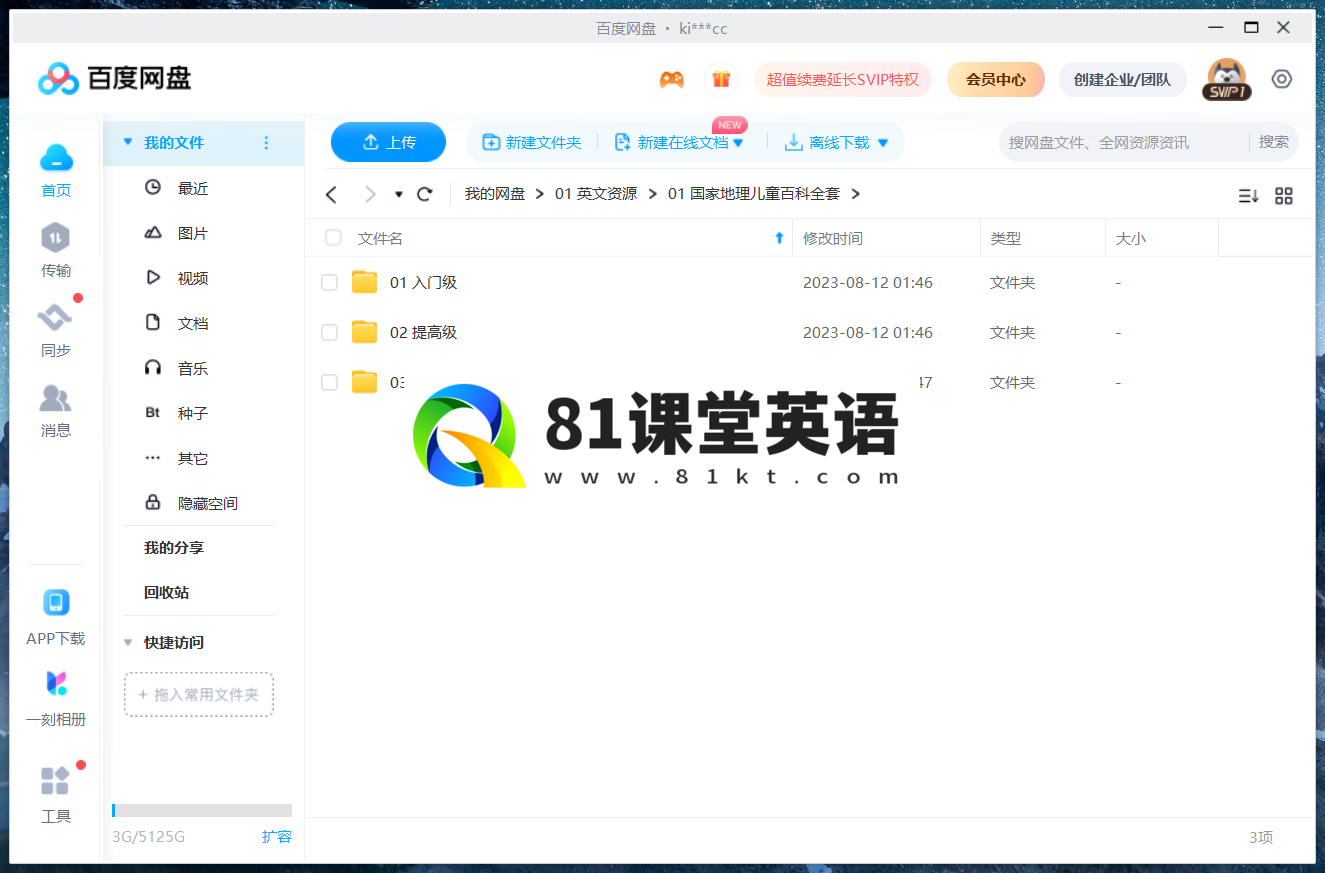This screenshot has height=873, width=1325.
Task: Open the Sync (同步) icon
Action: point(56,318)
